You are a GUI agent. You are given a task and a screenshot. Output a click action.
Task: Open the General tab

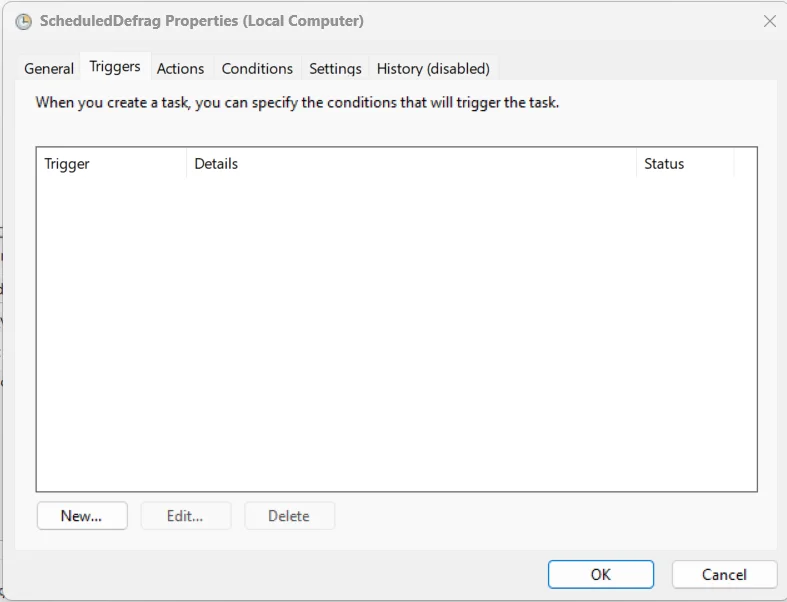pos(49,68)
